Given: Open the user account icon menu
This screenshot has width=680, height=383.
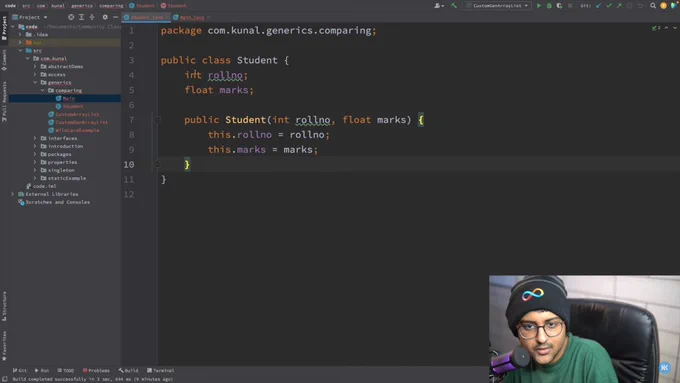Looking at the screenshot, I should 439,6.
